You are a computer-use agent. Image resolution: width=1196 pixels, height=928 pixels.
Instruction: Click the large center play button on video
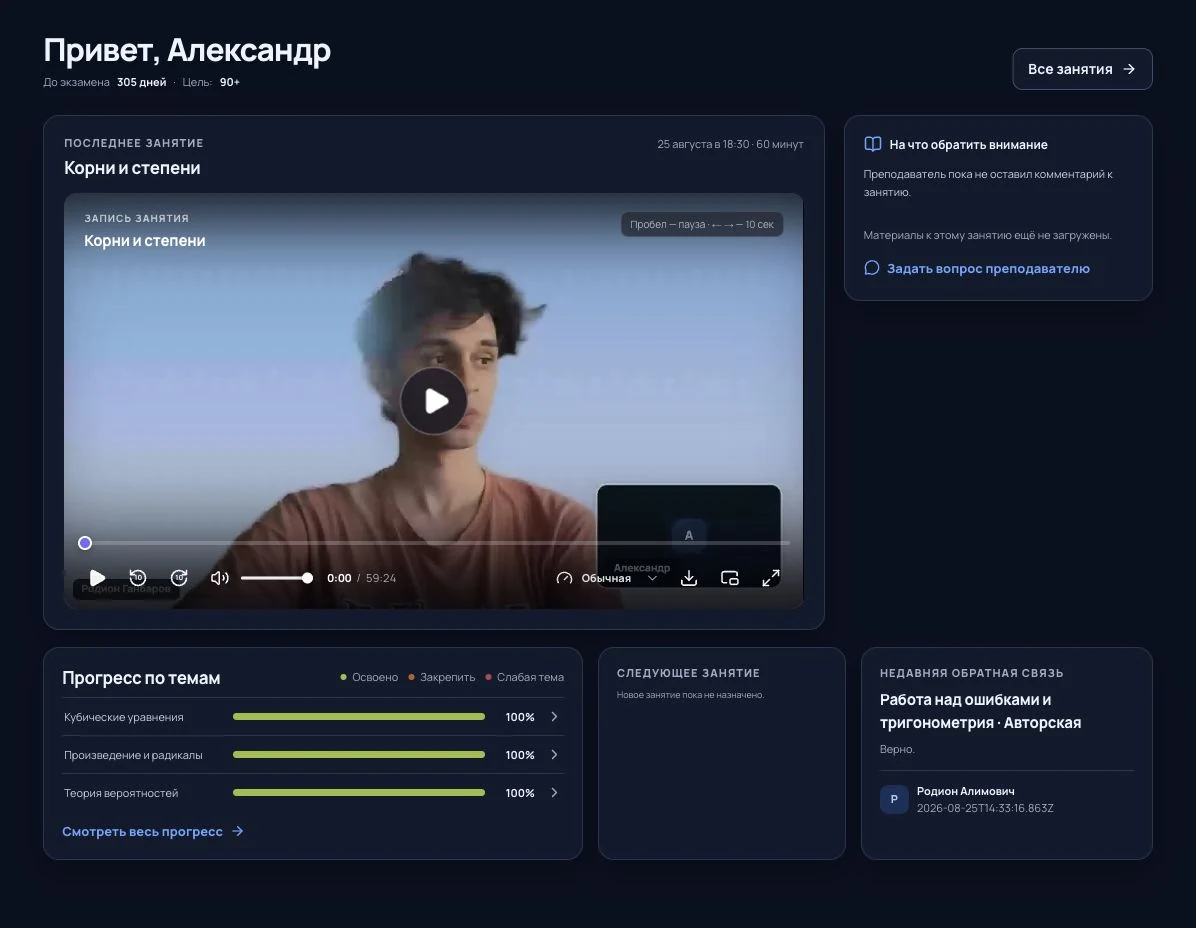pyautogui.click(x=434, y=401)
